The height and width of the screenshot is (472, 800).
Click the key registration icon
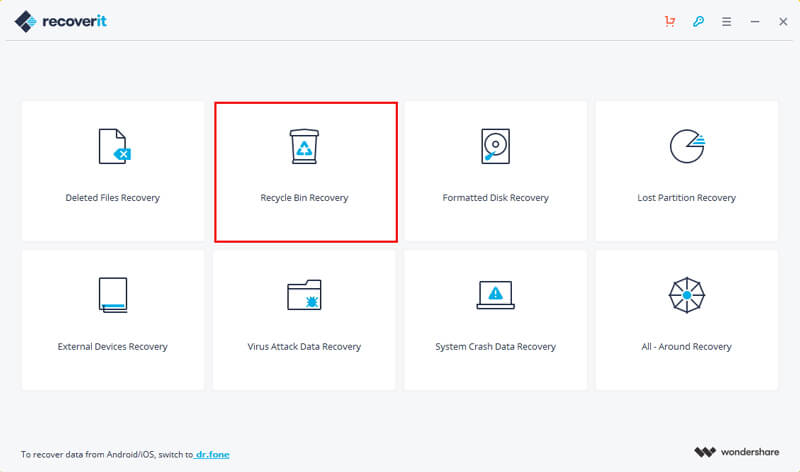tap(698, 21)
